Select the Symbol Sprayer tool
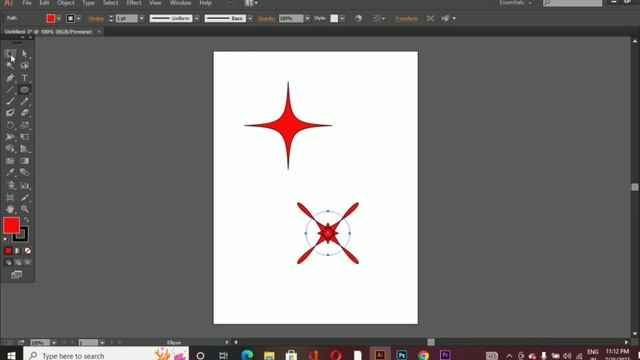Viewport: 640px width, 360px height. pos(10,186)
